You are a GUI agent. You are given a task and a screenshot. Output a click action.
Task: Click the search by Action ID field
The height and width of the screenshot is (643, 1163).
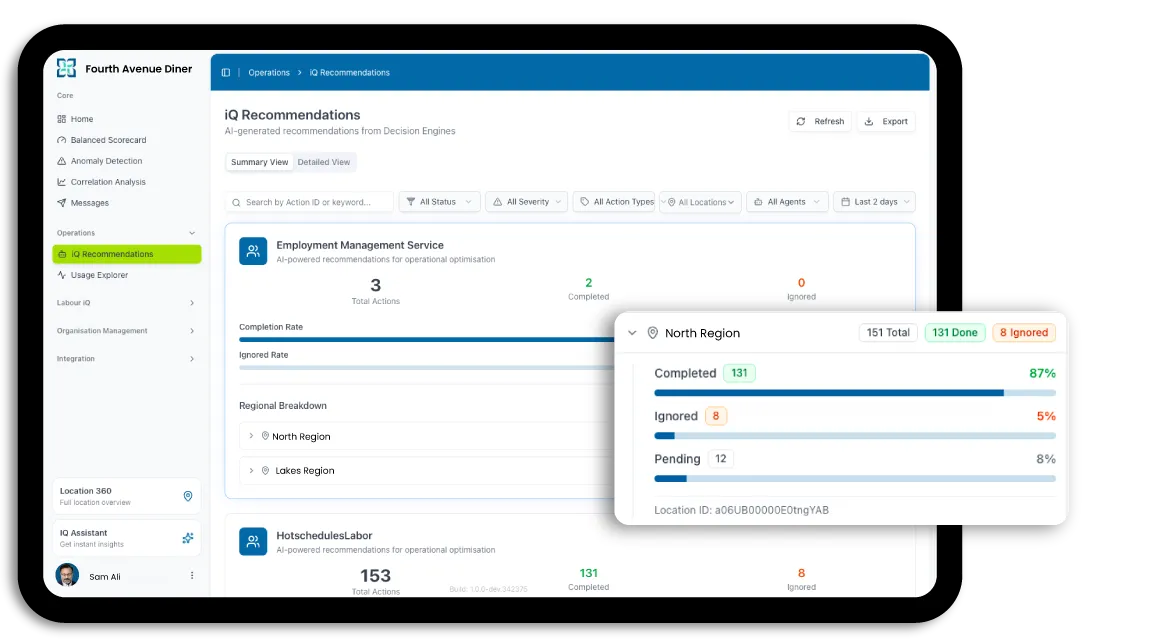(310, 202)
